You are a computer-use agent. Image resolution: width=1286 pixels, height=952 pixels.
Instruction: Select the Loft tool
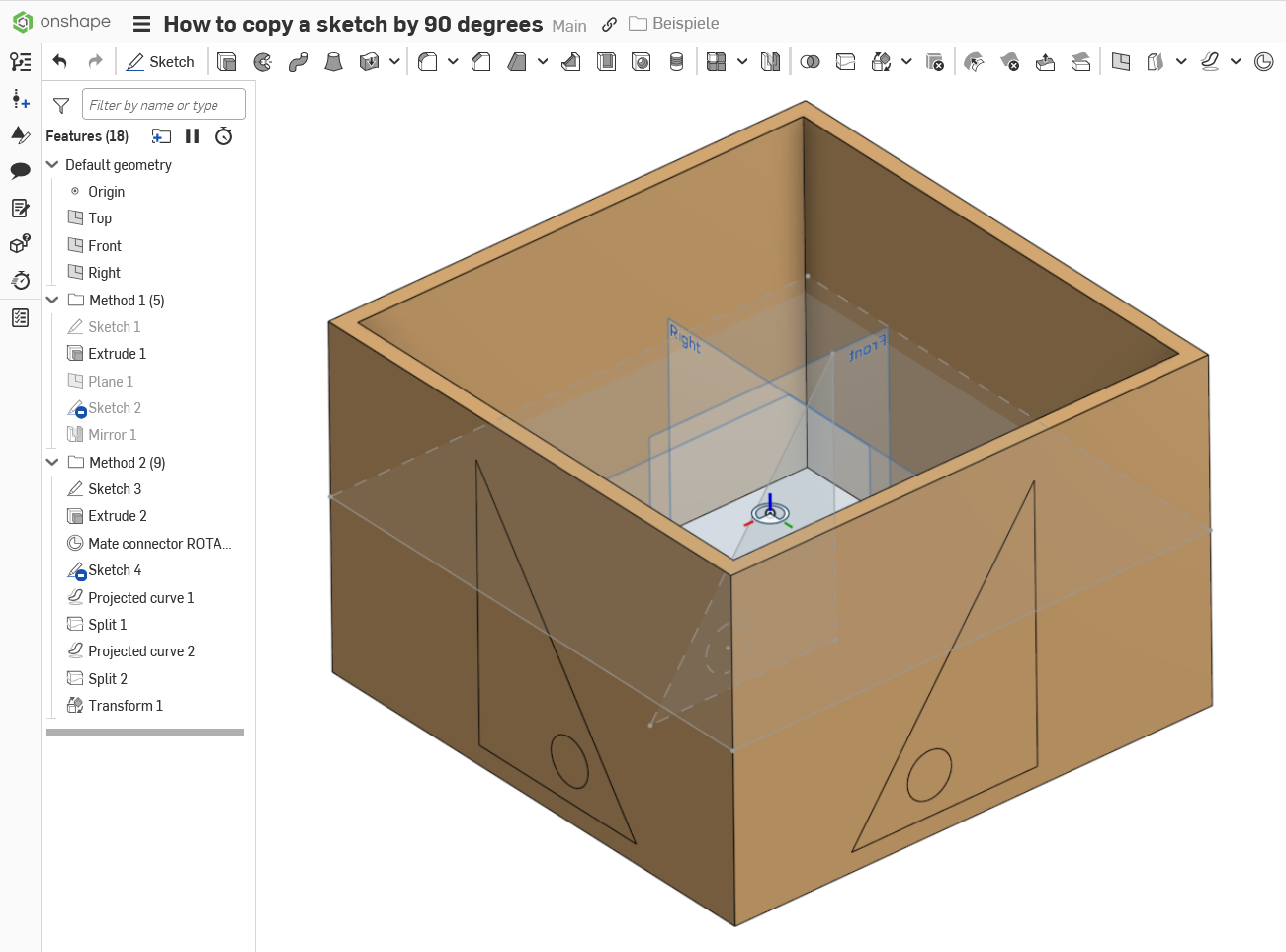click(334, 61)
